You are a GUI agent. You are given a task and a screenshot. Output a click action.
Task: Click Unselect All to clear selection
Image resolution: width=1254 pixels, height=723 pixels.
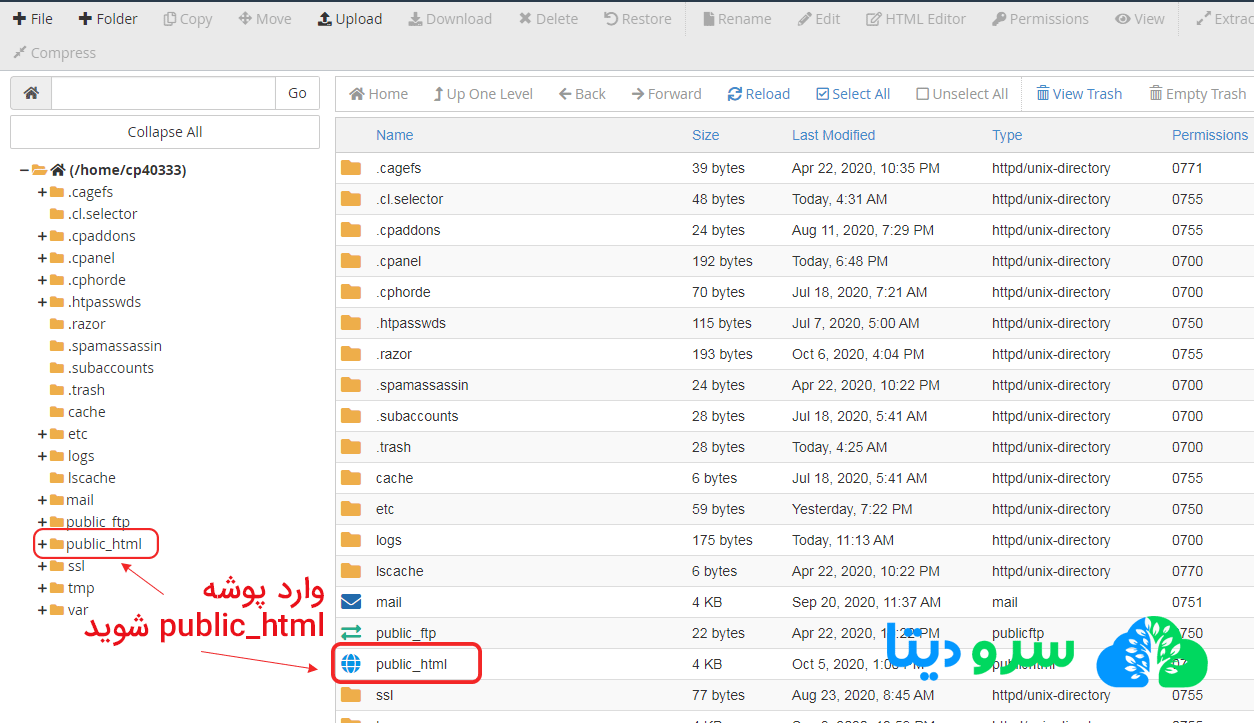coord(961,93)
